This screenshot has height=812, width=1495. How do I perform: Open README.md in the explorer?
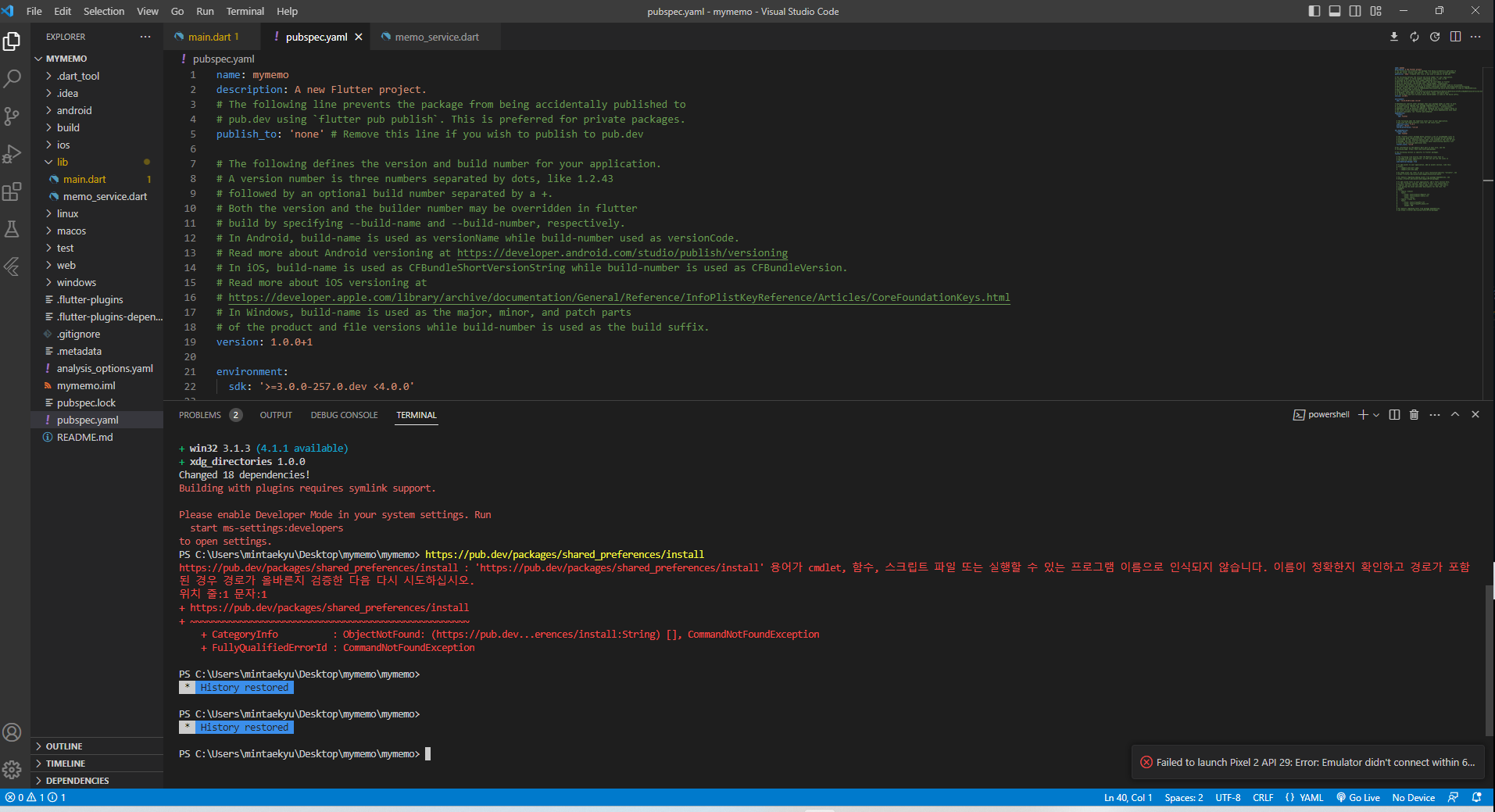point(97,437)
